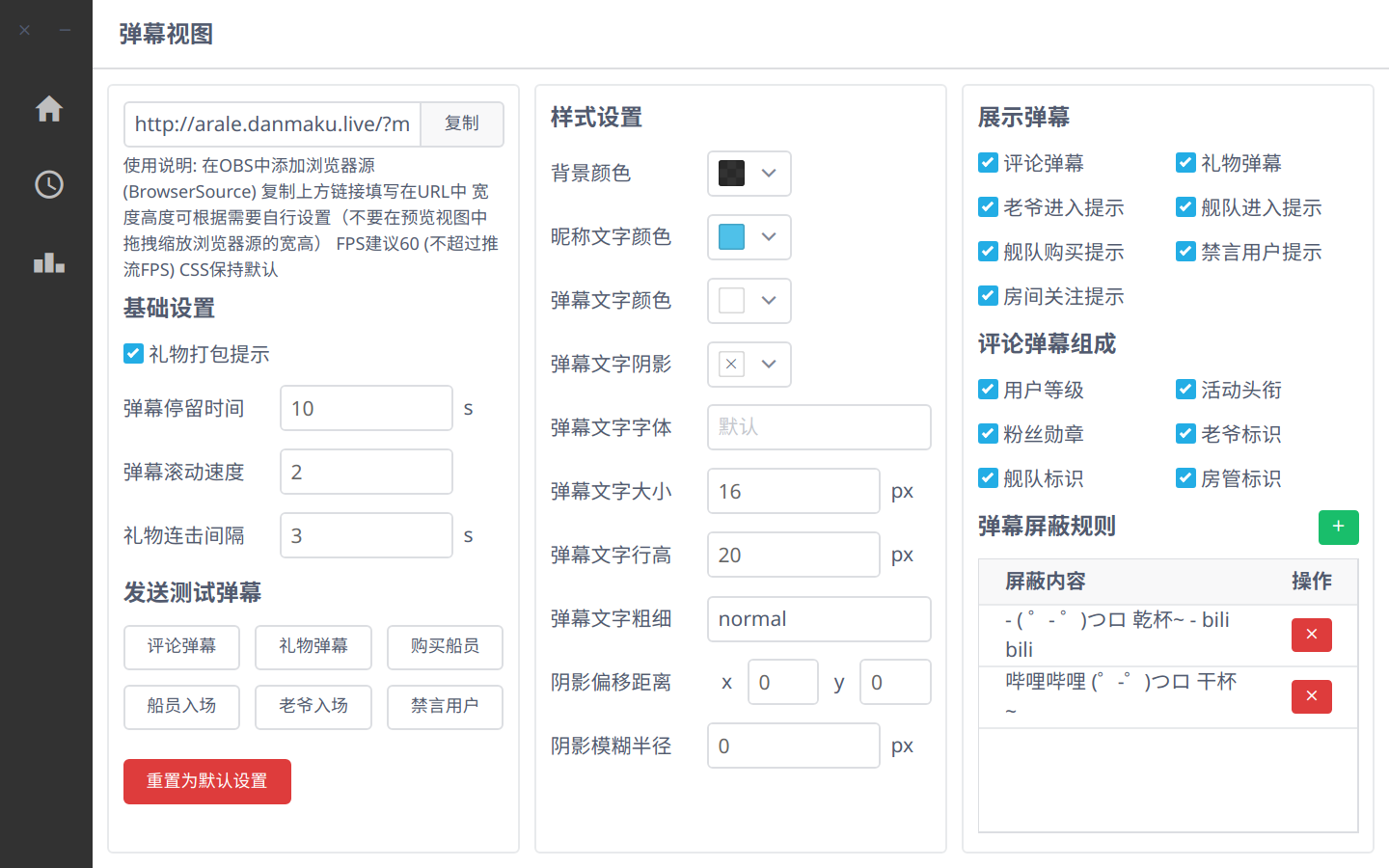Send a test 老爷入场 message
The height and width of the screenshot is (868, 1389).
(x=313, y=706)
